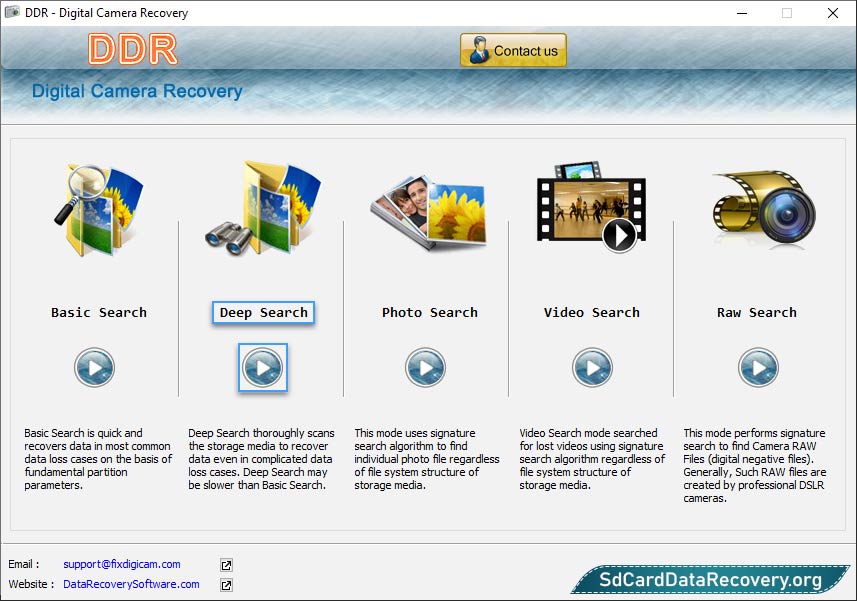Select the Deep Search label

263,313
